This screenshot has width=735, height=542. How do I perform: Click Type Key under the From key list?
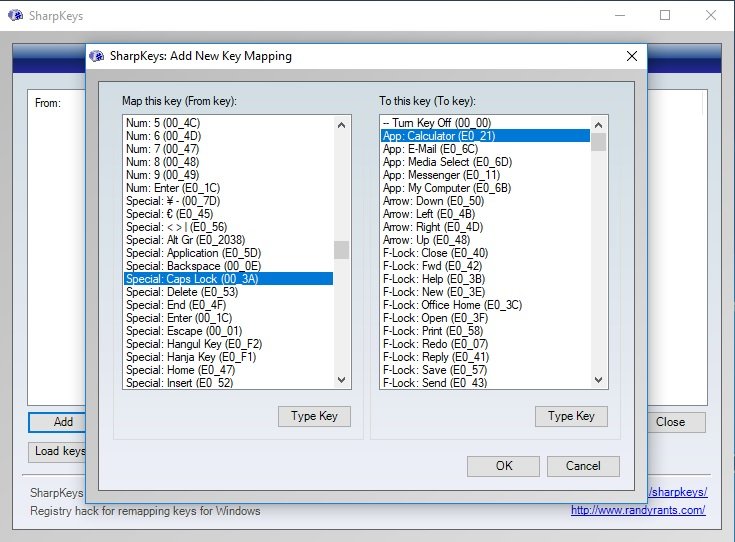[314, 416]
